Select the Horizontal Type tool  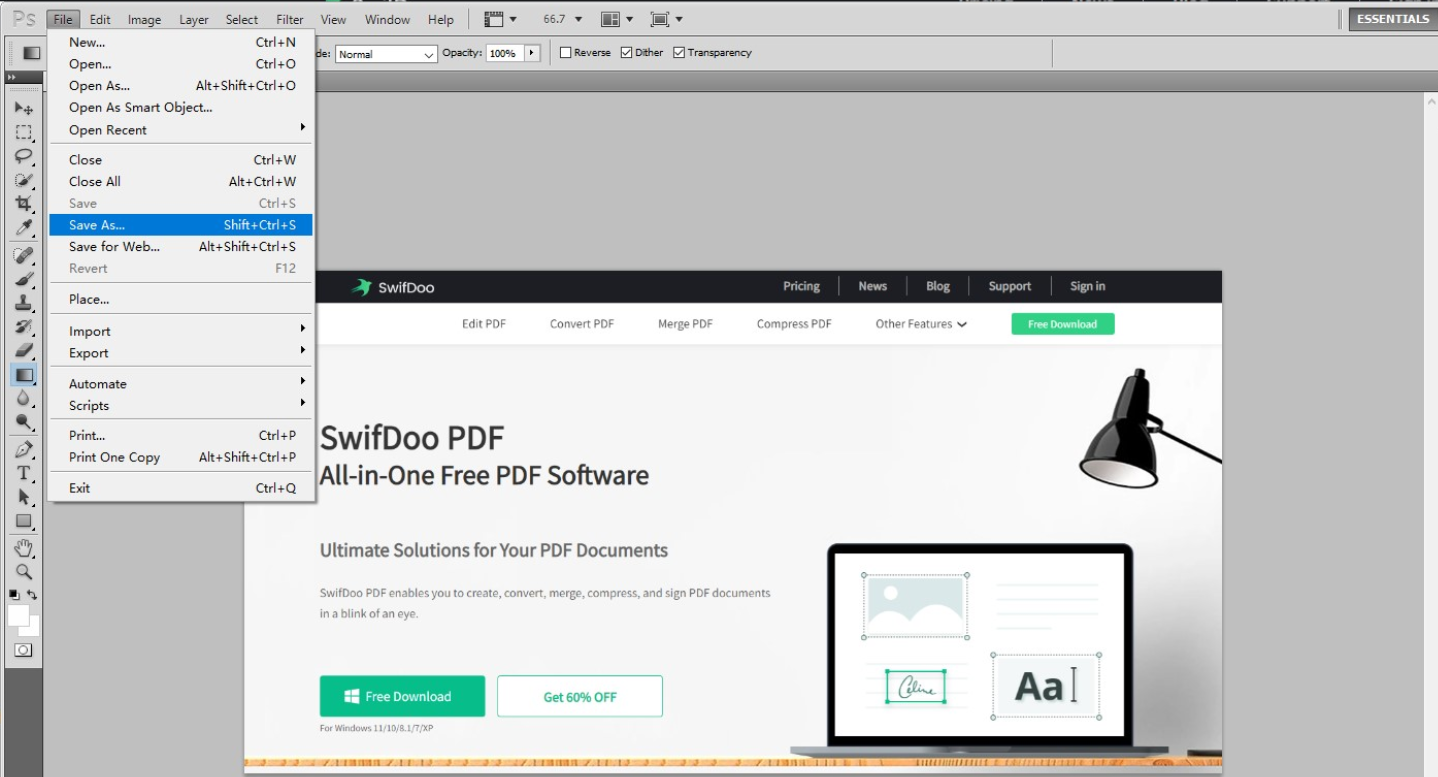24,474
